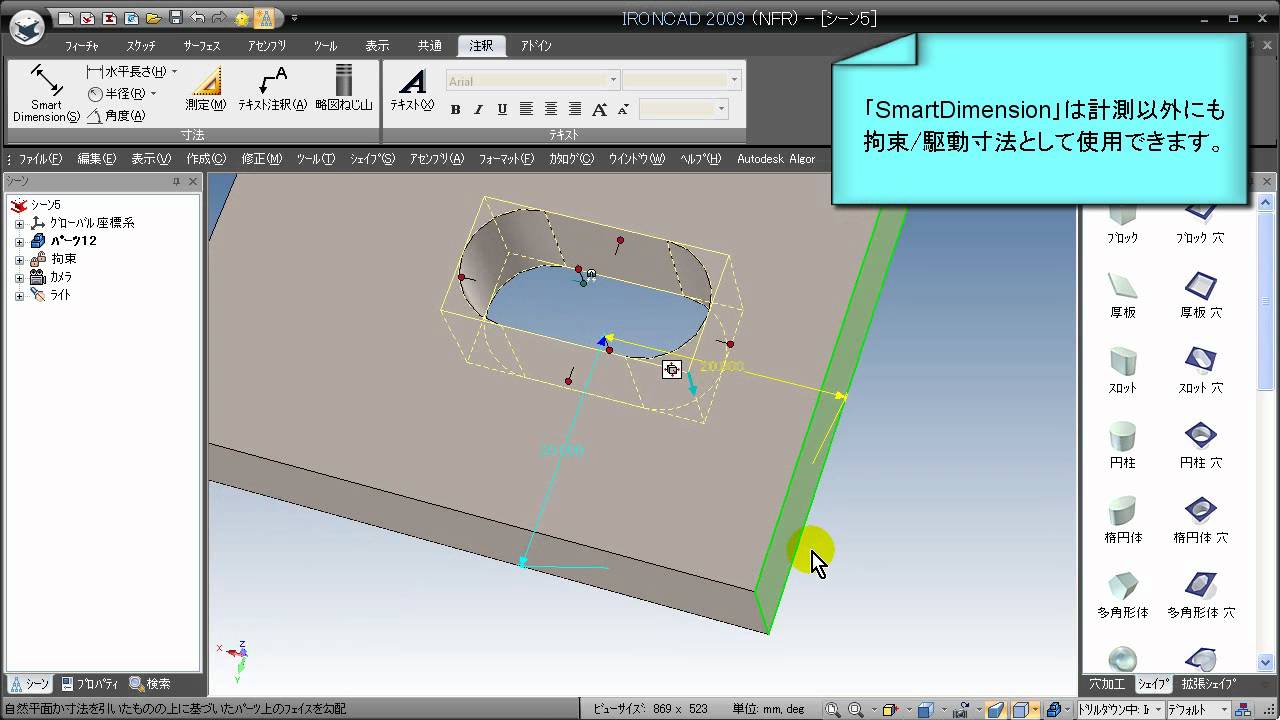1280x720 pixels.
Task: Open the Autodesk Algor menu
Action: 776,159
